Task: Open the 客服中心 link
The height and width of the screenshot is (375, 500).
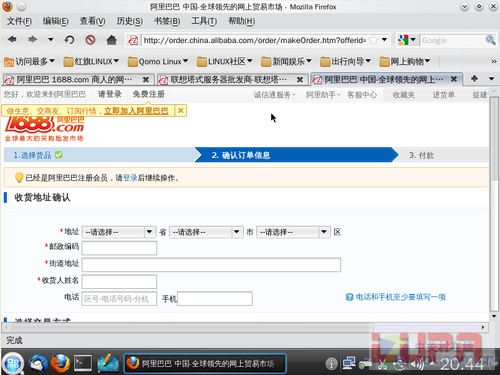Action: (362, 95)
